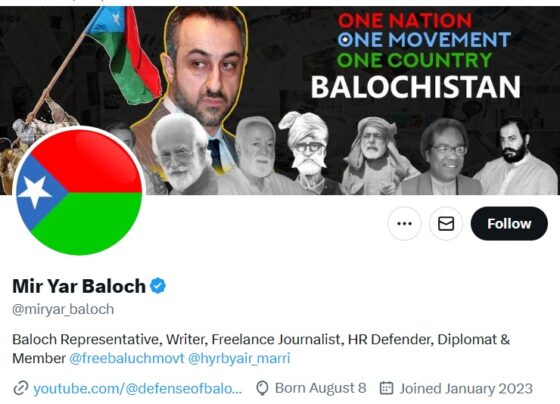
Task: Click the Joined January 2023 text
Action: (x=466, y=389)
